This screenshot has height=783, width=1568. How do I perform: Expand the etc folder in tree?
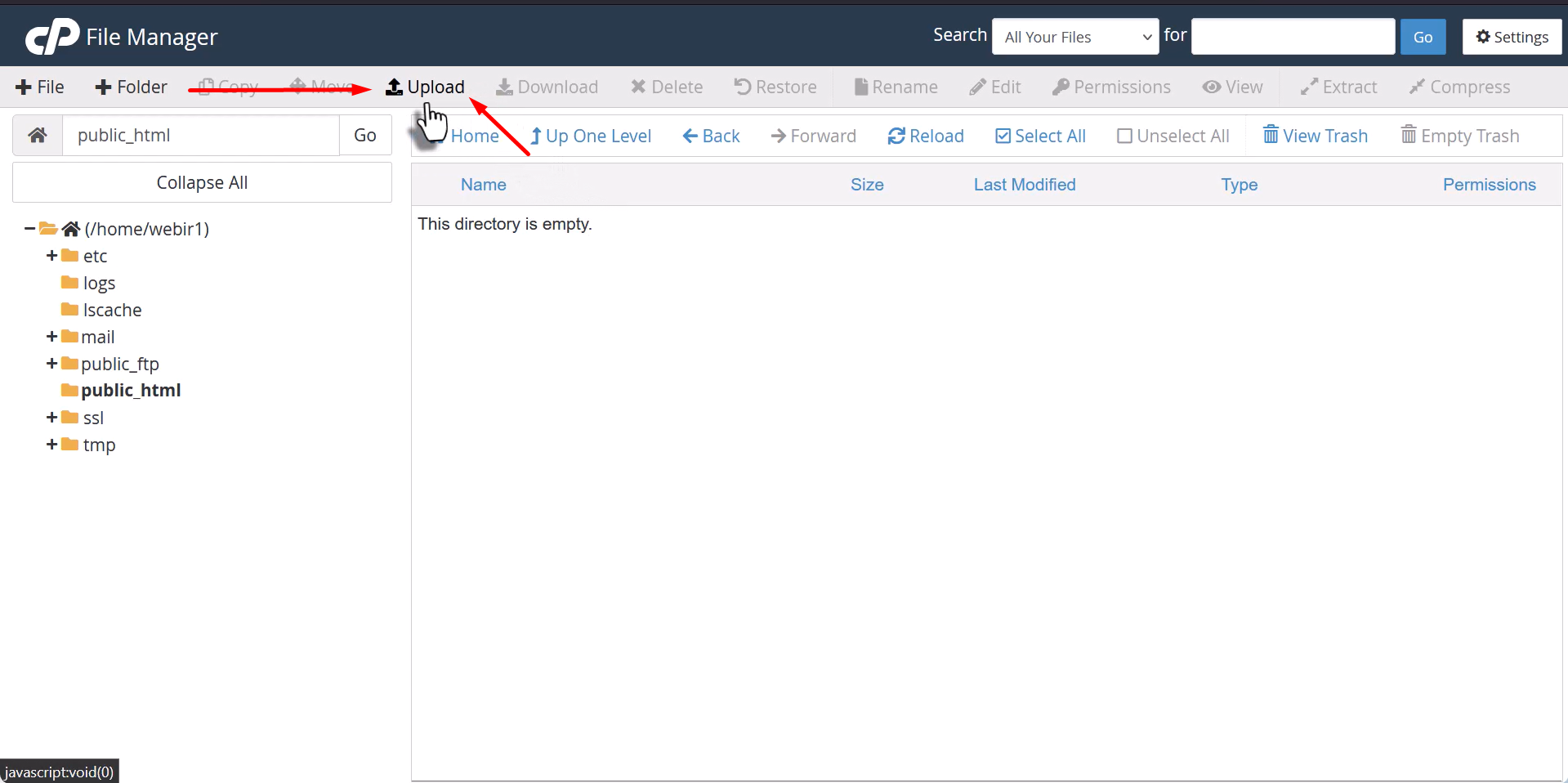point(51,256)
